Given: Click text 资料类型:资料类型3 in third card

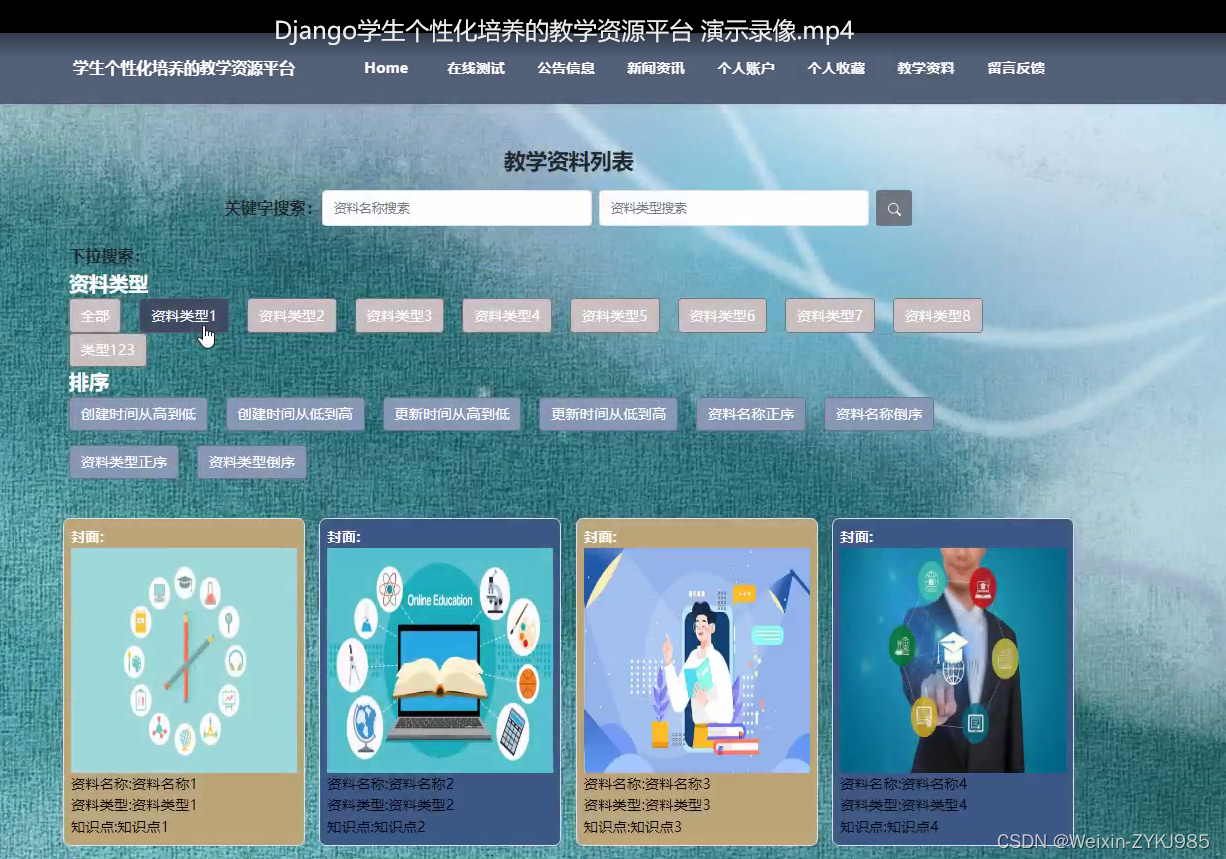Looking at the screenshot, I should tap(647, 805).
